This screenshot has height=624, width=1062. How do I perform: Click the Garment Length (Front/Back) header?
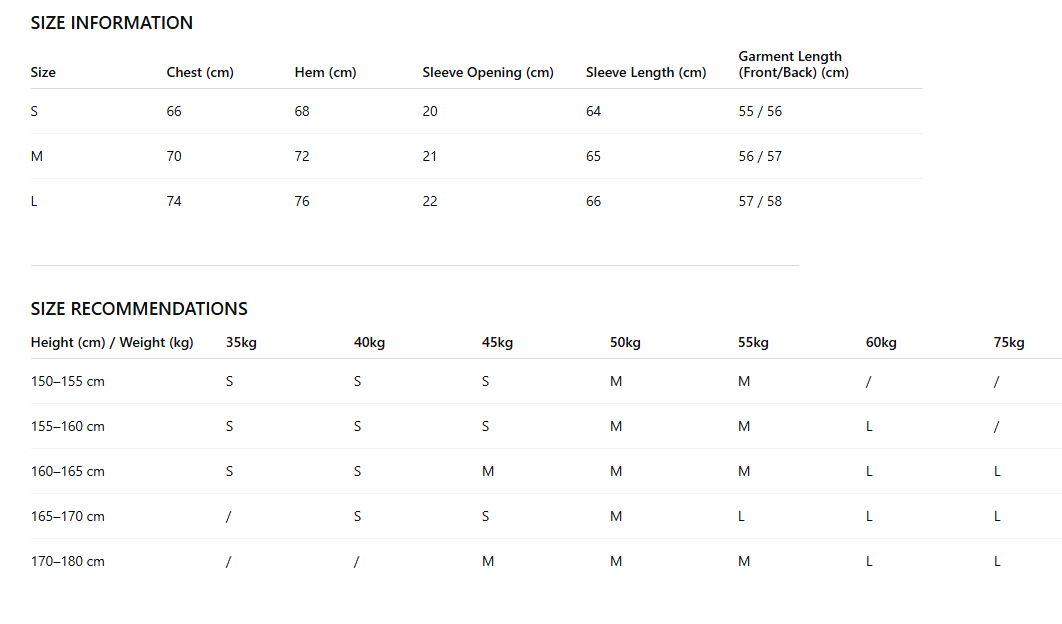click(793, 64)
